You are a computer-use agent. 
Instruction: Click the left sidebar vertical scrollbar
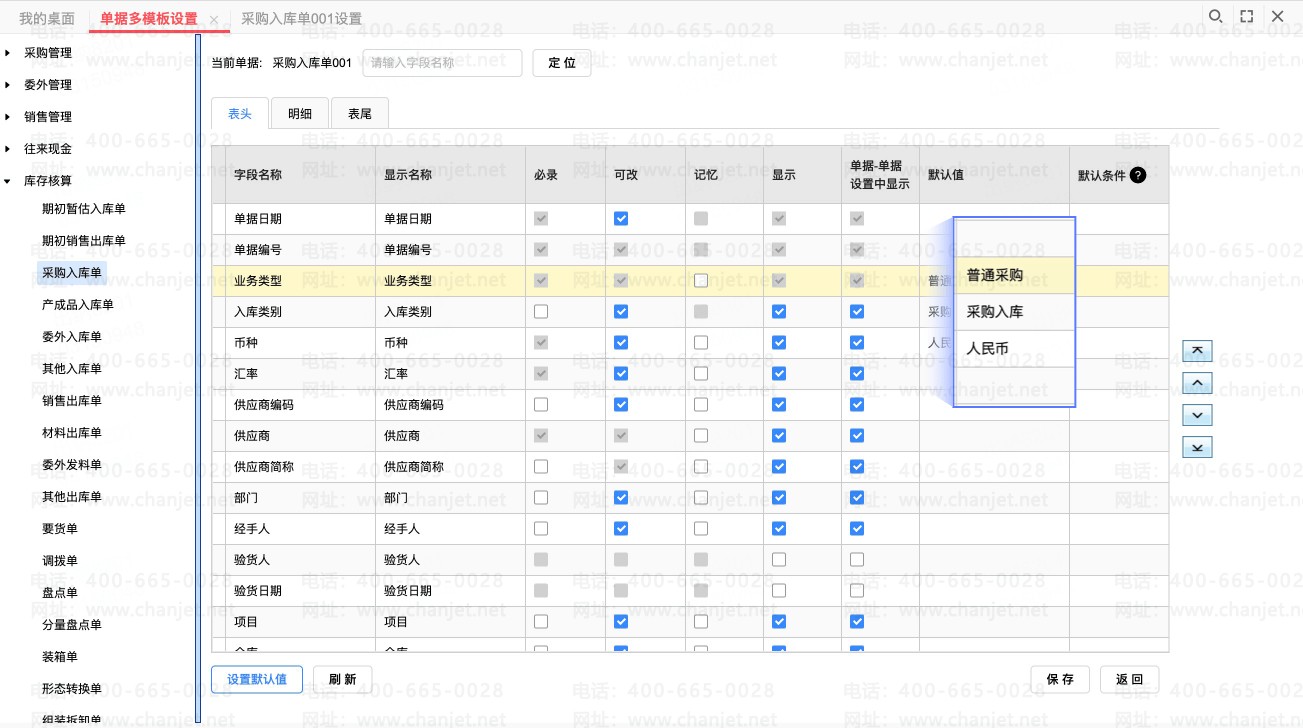(x=198, y=380)
